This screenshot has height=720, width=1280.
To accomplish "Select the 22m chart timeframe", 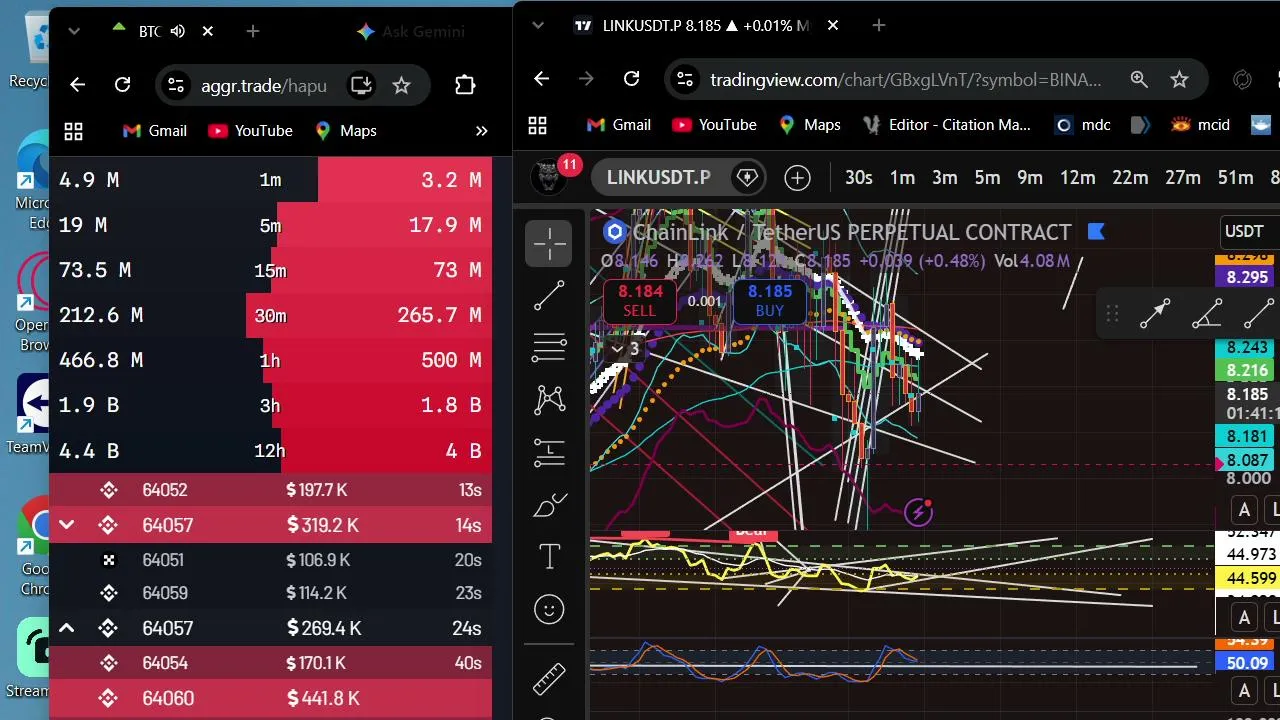I will 1130,178.
